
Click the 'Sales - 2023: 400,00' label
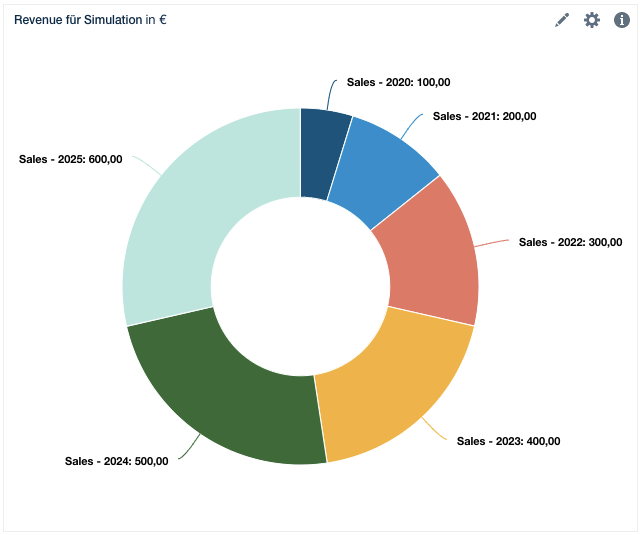click(x=508, y=441)
